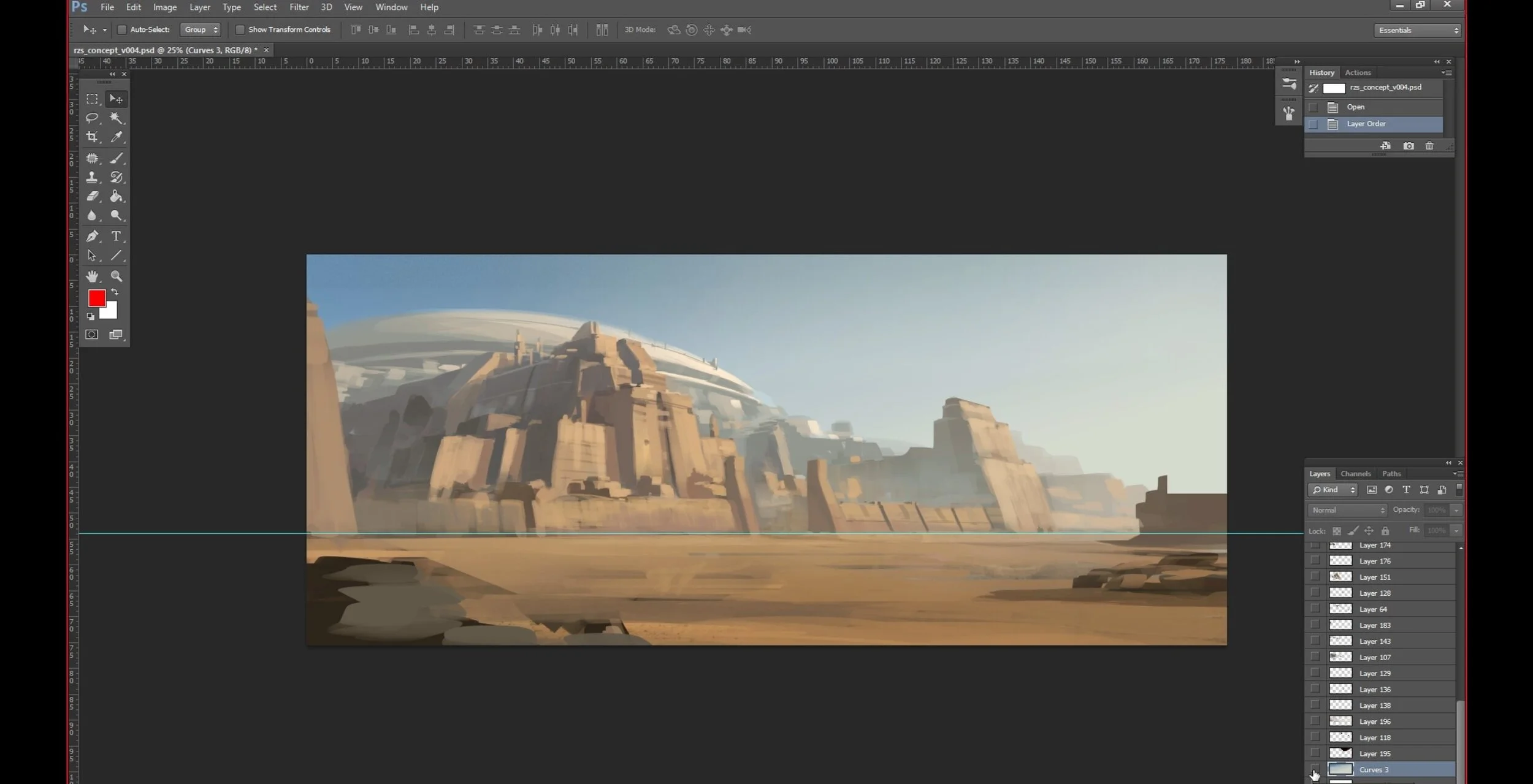Show Layer 151 visibility toggle

[x=1315, y=577]
